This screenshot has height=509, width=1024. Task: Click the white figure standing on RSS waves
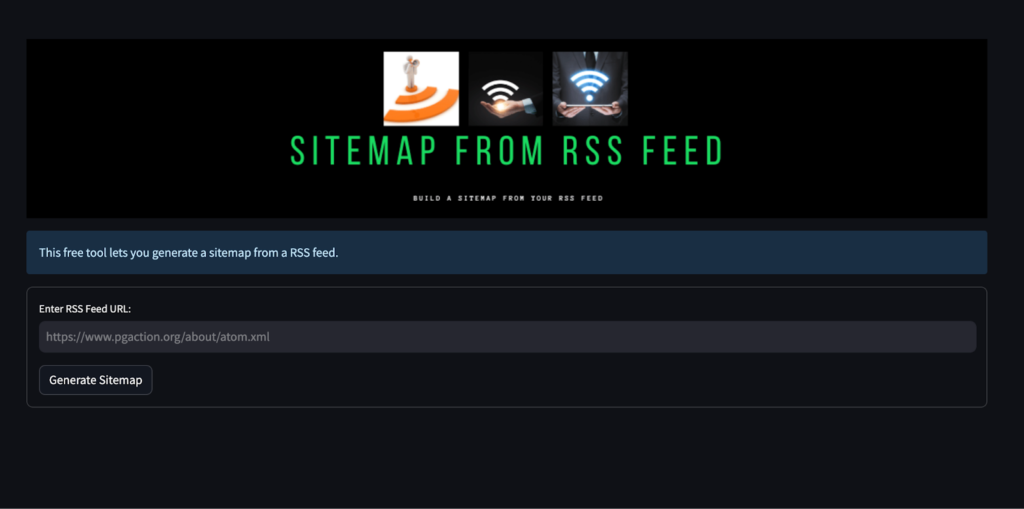tap(411, 73)
